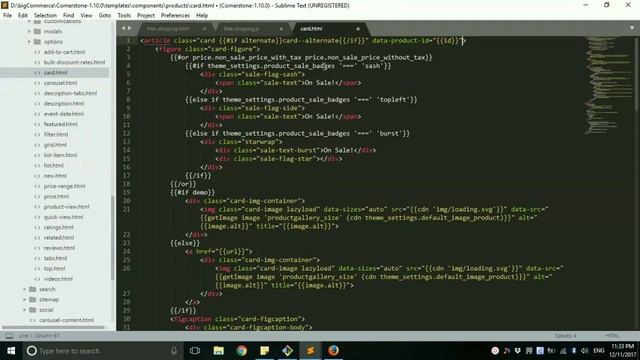
Task: Click the sidebar vertical scrollbar
Action: (113, 238)
